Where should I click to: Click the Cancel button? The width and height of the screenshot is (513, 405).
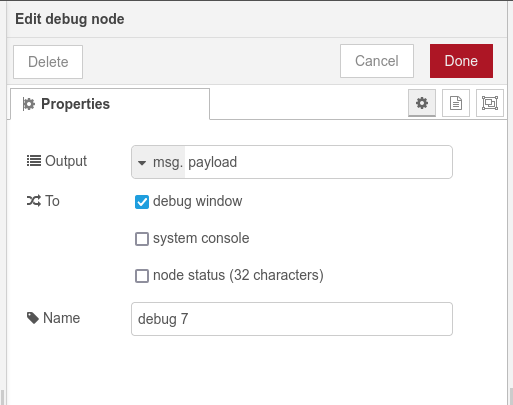coord(377,61)
